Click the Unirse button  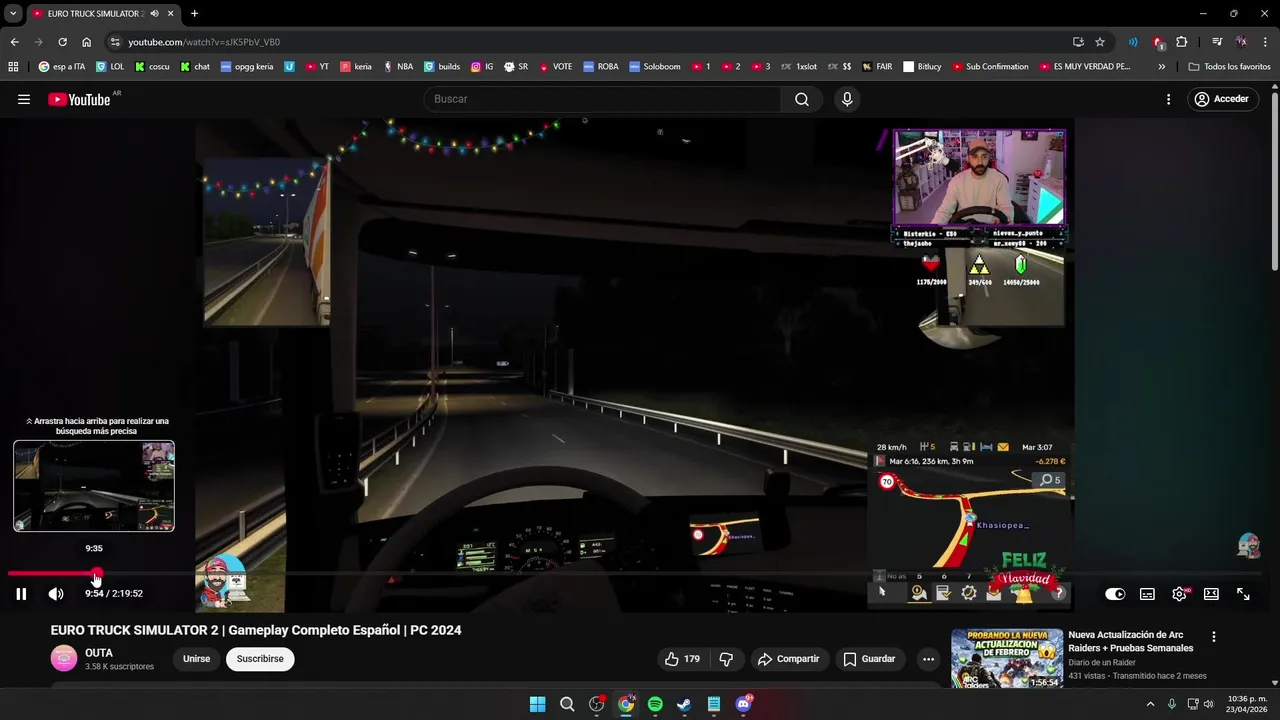(x=197, y=659)
